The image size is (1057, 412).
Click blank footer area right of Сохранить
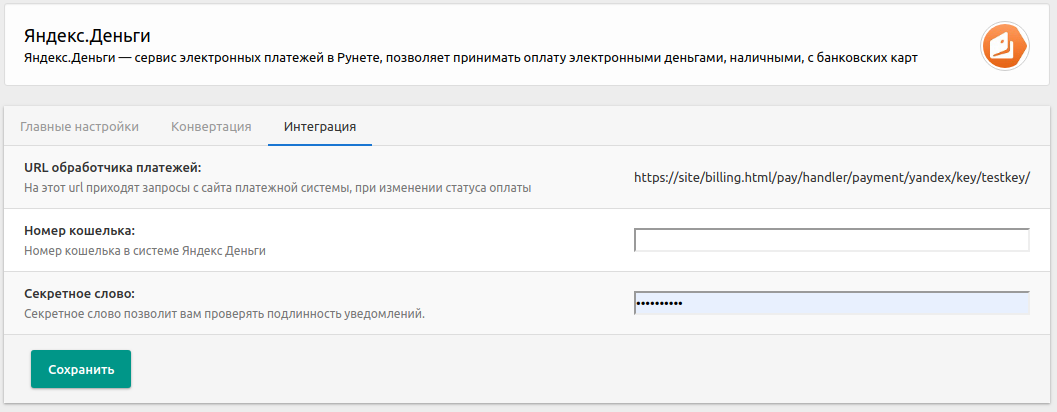tap(580, 369)
